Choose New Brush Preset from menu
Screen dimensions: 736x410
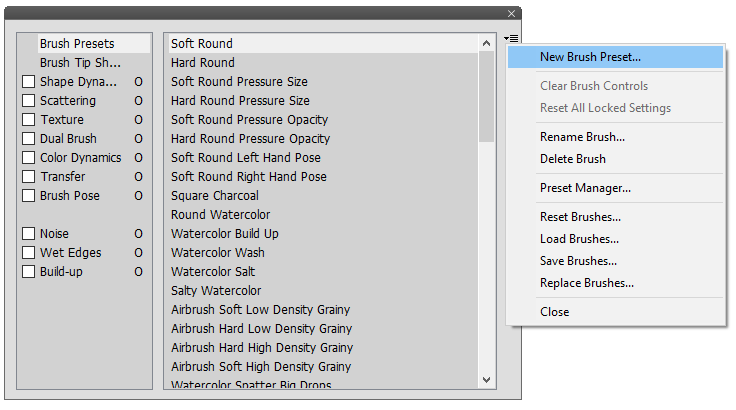pos(590,57)
